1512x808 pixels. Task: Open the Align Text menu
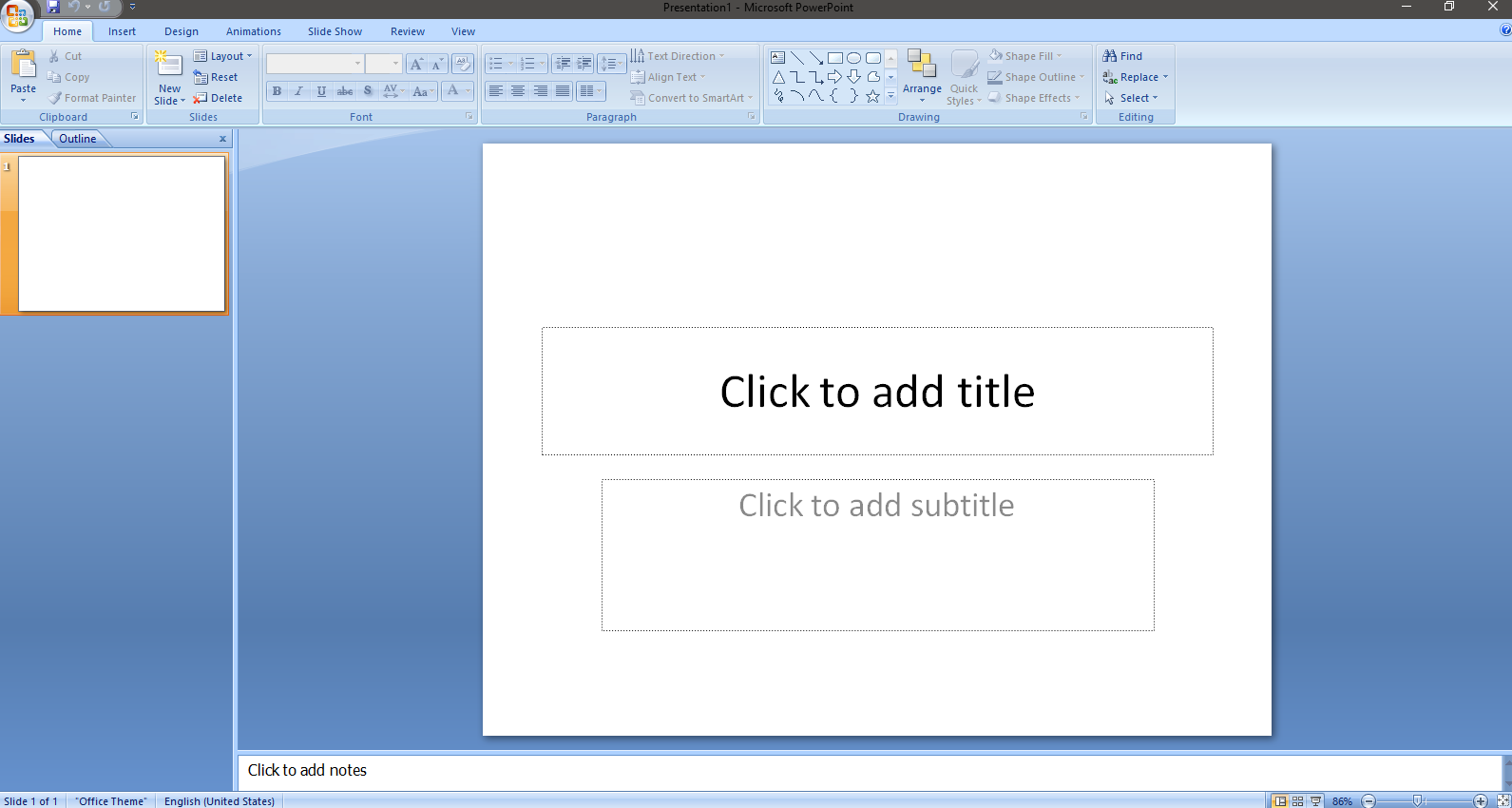[x=668, y=77]
